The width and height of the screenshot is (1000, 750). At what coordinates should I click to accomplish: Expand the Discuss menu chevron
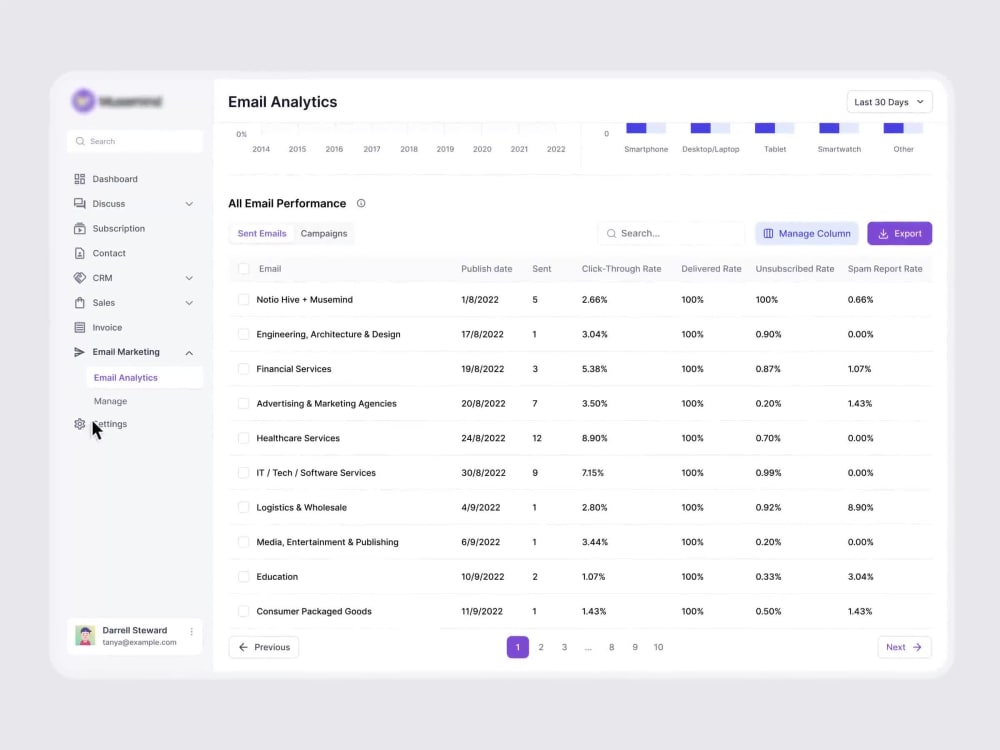189,204
